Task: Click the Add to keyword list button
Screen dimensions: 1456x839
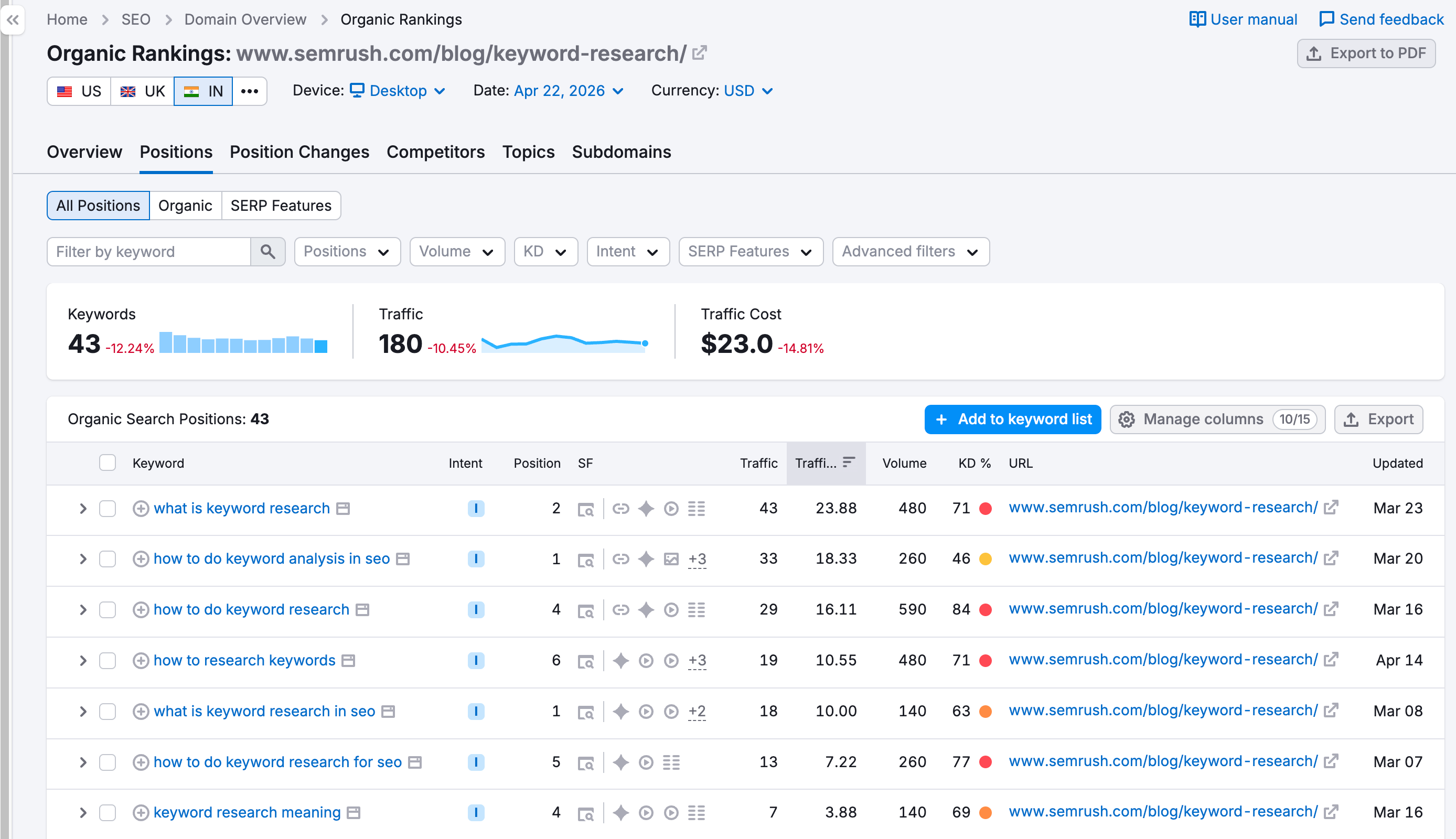Action: point(1012,419)
